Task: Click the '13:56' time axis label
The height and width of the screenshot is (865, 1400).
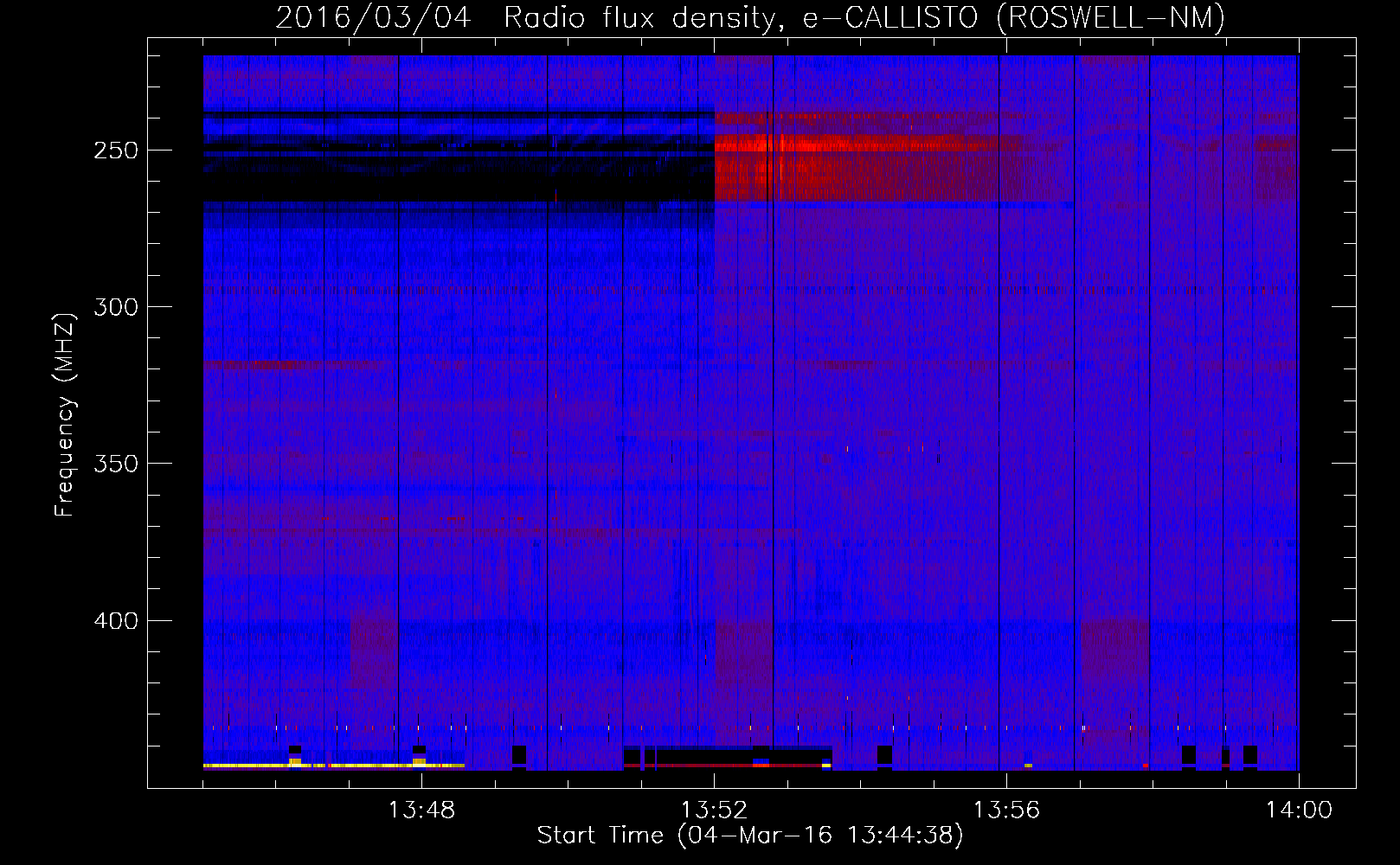Action: point(1006,811)
